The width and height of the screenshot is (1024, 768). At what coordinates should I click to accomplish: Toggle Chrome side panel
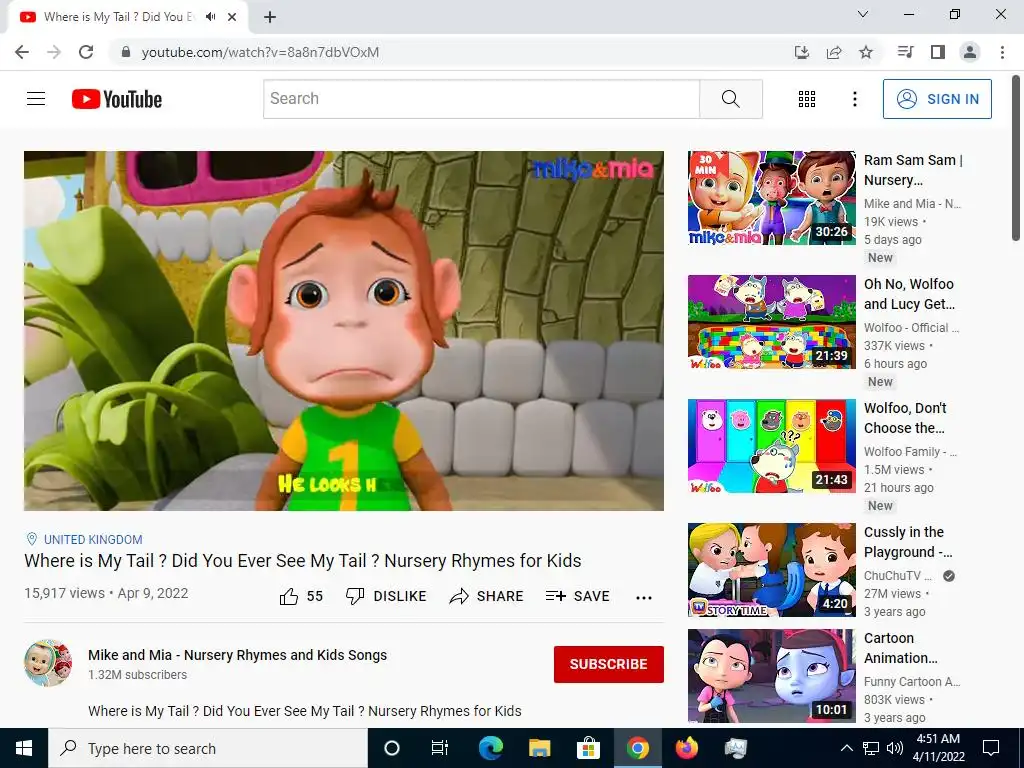[938, 52]
